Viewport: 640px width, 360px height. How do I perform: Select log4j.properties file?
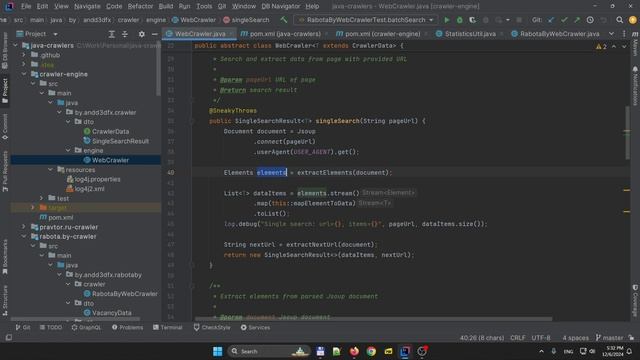[97, 179]
